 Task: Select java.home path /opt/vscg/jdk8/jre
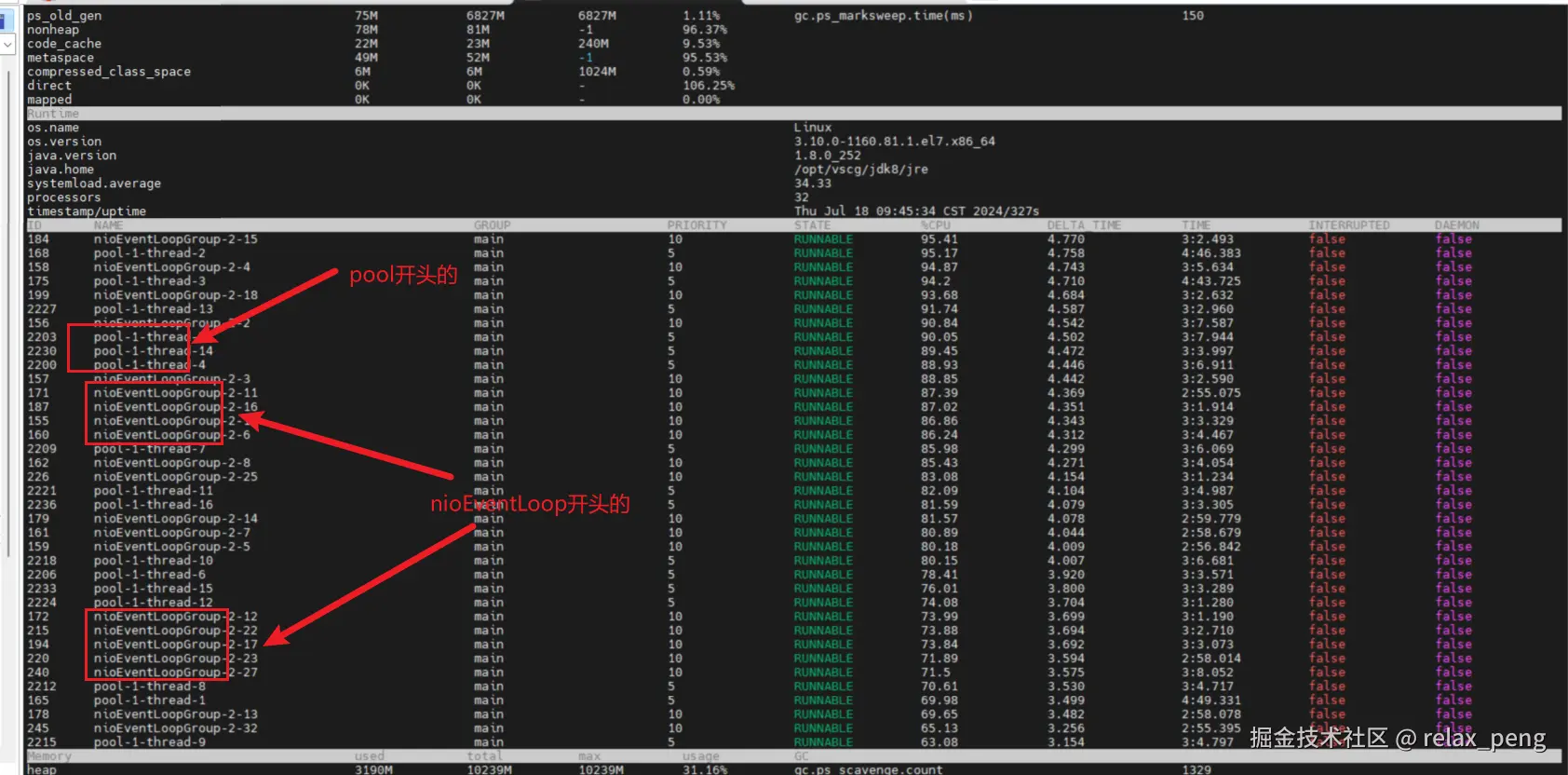860,170
